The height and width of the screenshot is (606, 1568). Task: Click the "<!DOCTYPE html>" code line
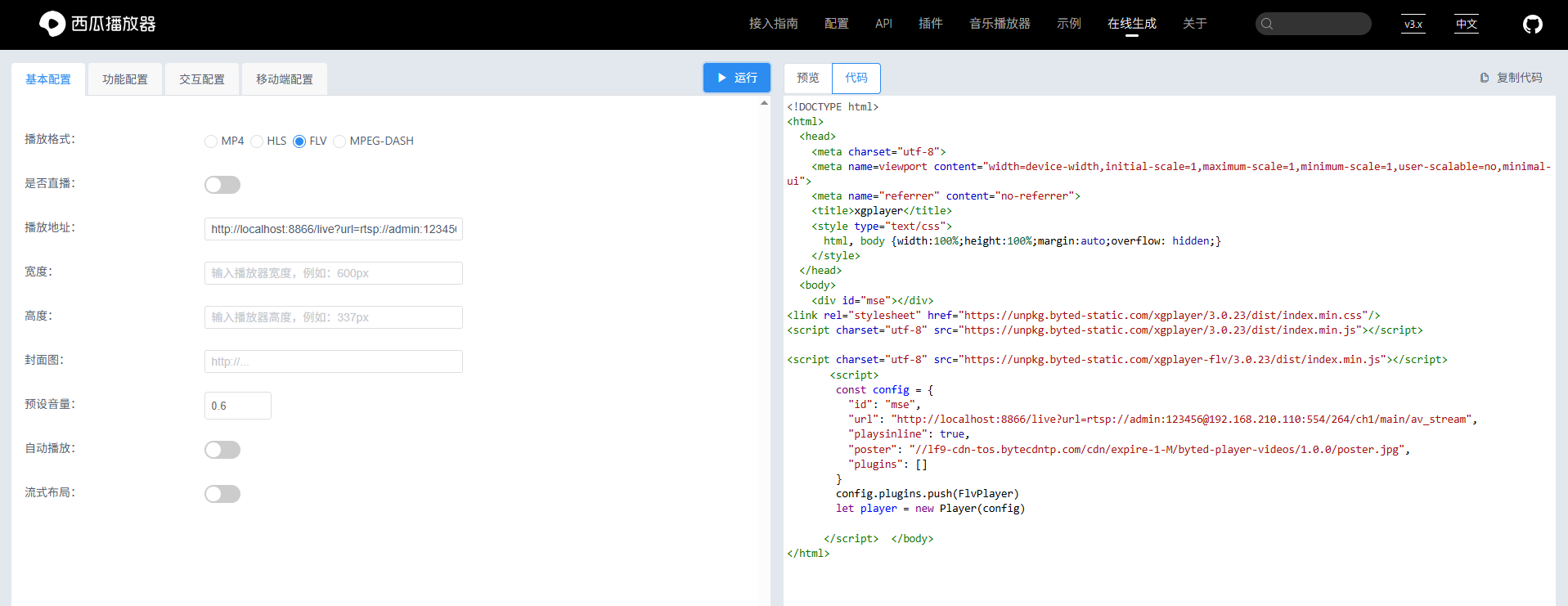pos(833,107)
